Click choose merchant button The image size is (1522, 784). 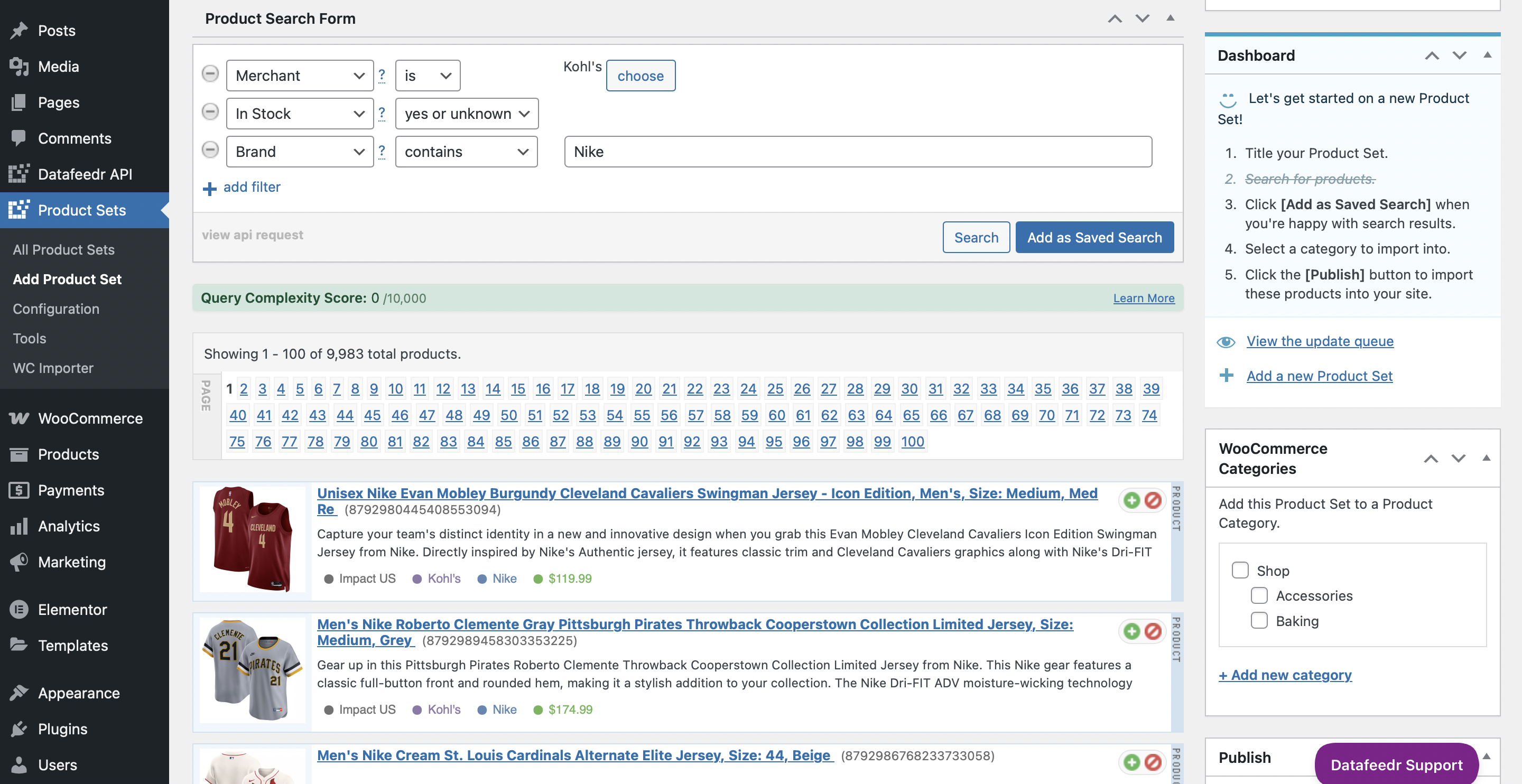(x=641, y=76)
